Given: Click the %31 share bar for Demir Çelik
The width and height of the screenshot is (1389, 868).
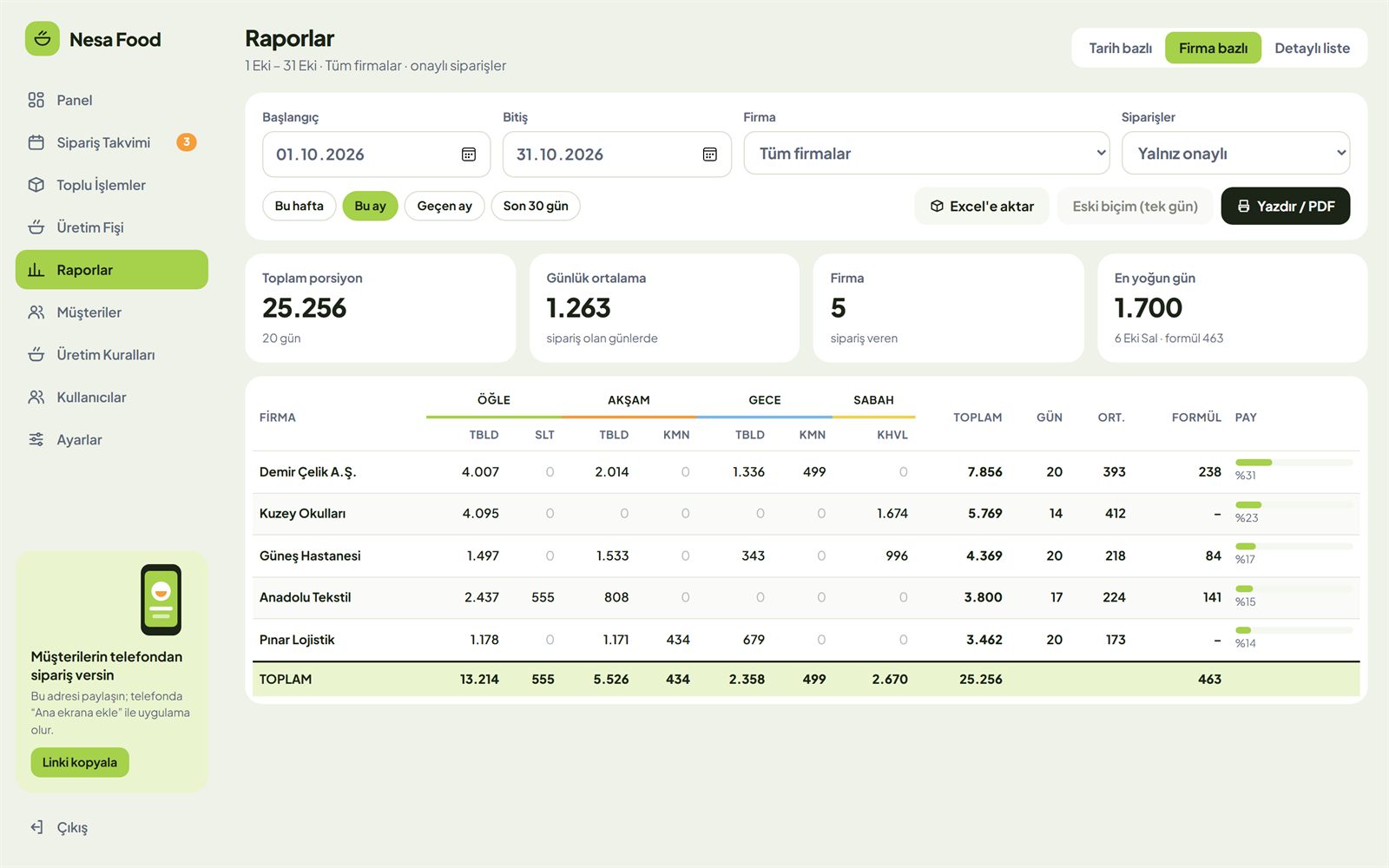Looking at the screenshot, I should coord(1294,463).
